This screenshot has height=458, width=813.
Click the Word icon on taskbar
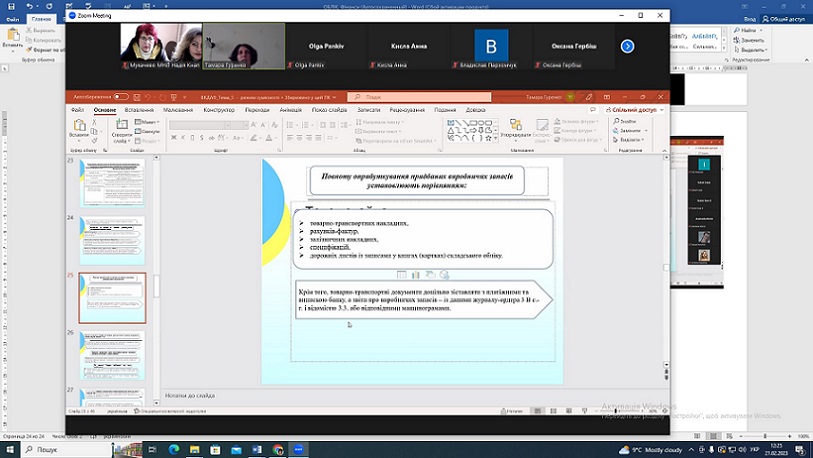(257, 450)
